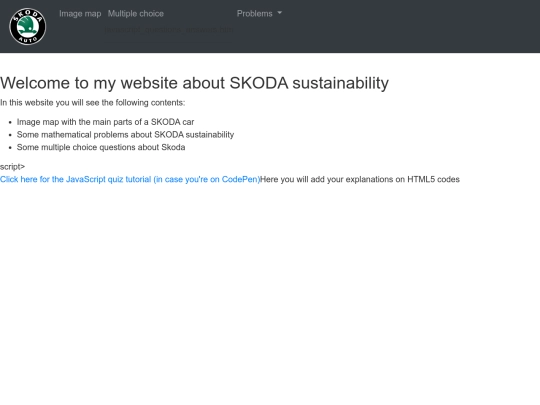Open the JavaScript quiz tutorial link
Viewport: 540px width, 405px height.
point(130,179)
